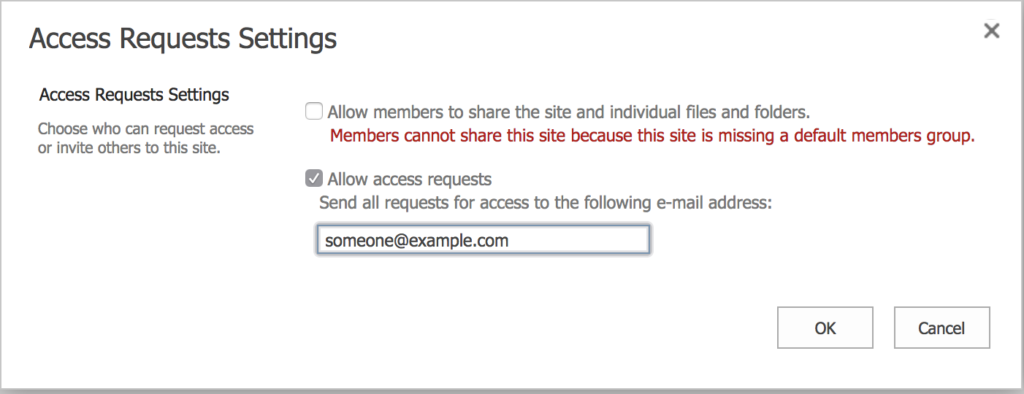Click inside the e-mail address text box
The height and width of the screenshot is (394, 1024).
coord(483,240)
